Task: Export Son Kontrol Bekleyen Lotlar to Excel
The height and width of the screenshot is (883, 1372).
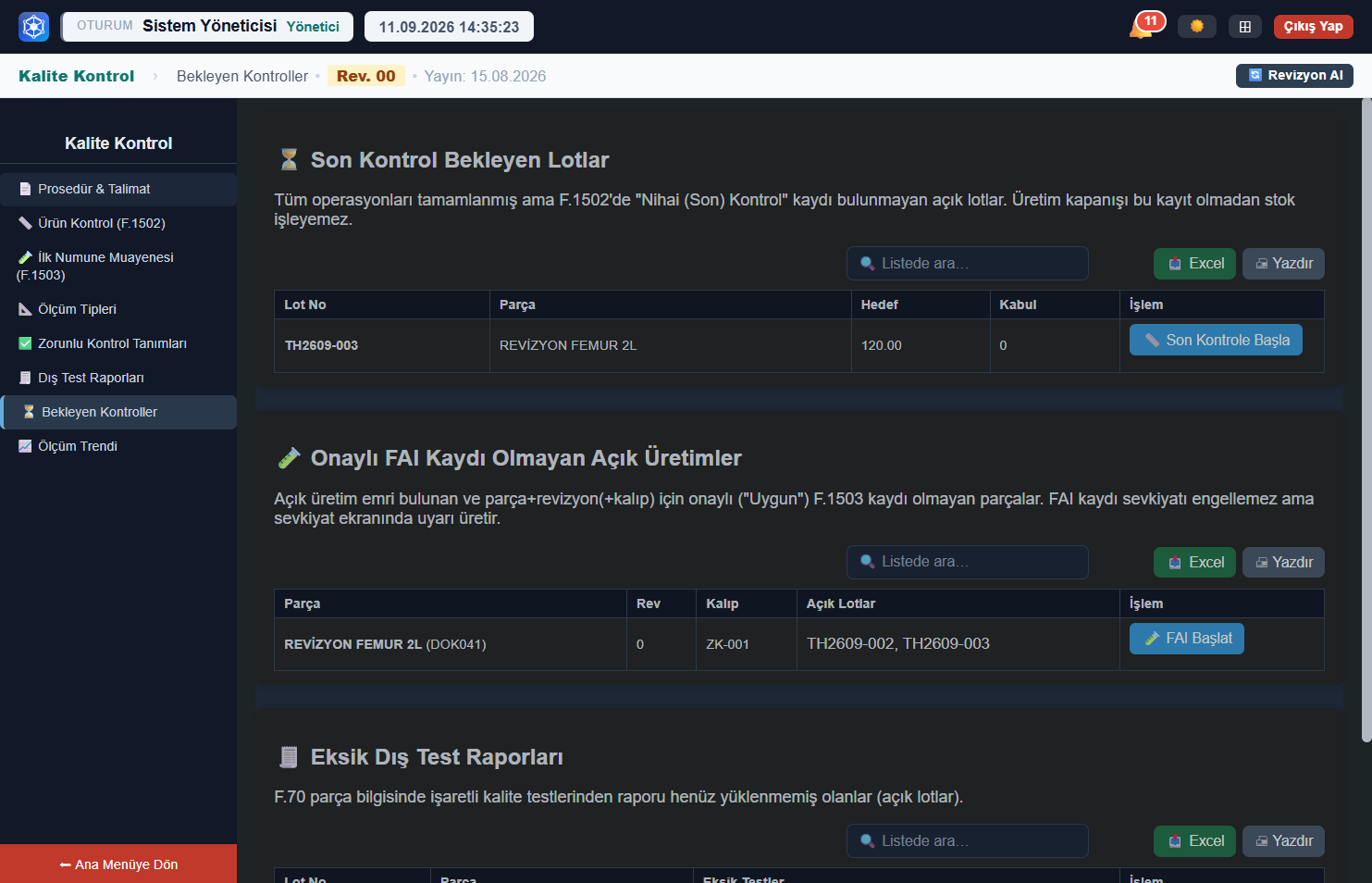Action: click(x=1194, y=263)
